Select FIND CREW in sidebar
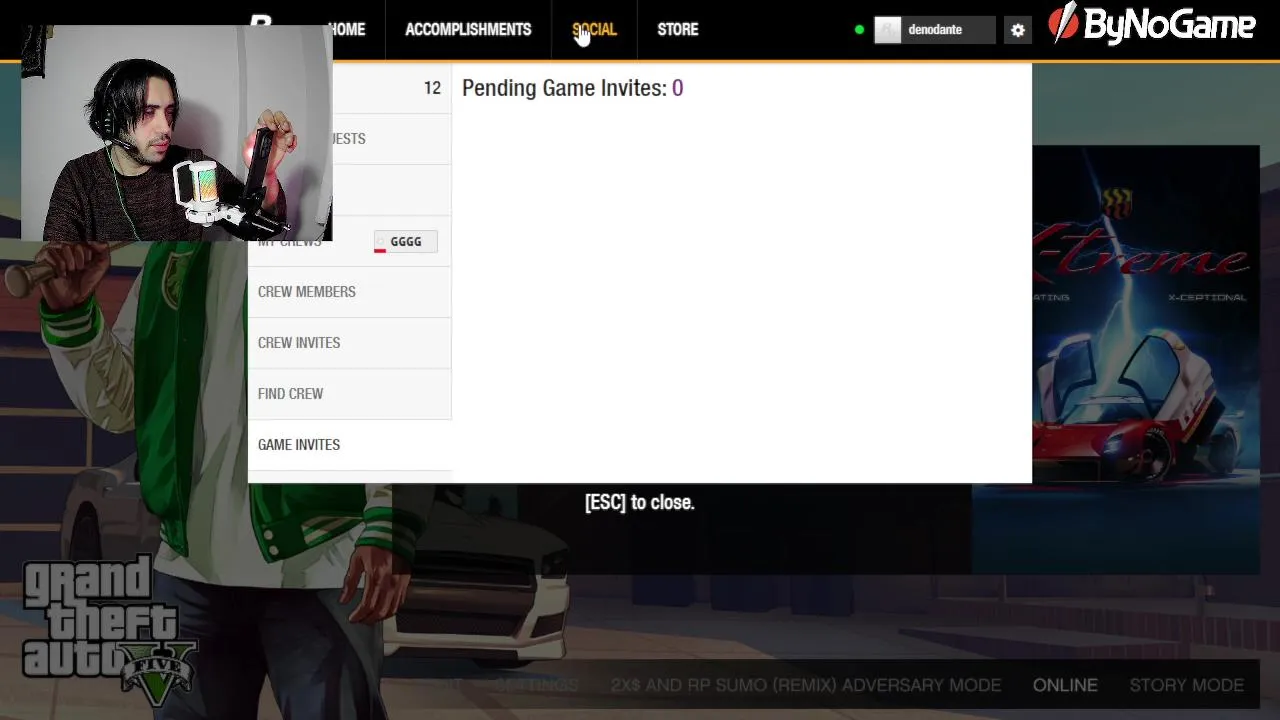 (x=349, y=394)
